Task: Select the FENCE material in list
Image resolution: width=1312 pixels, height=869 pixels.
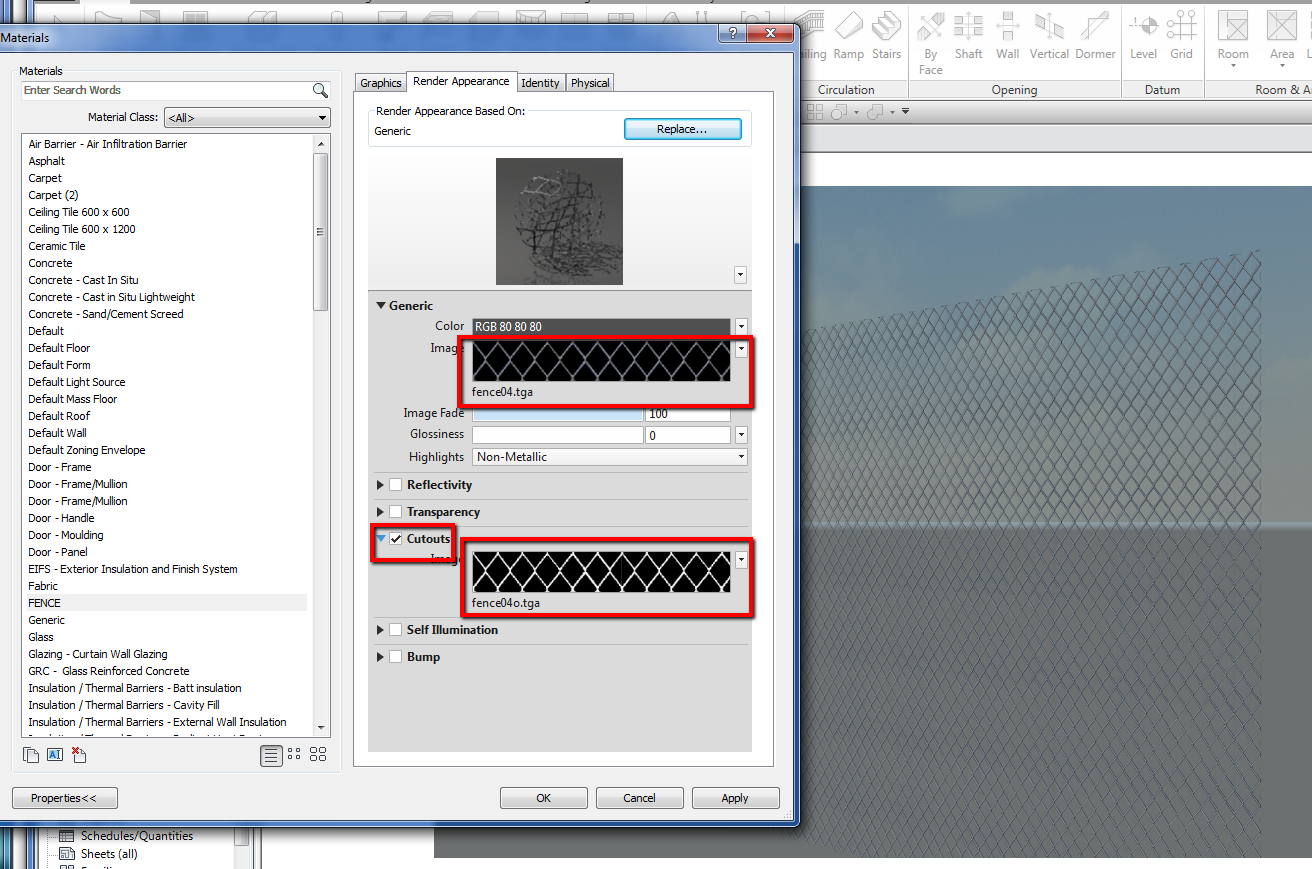Action: [166, 603]
